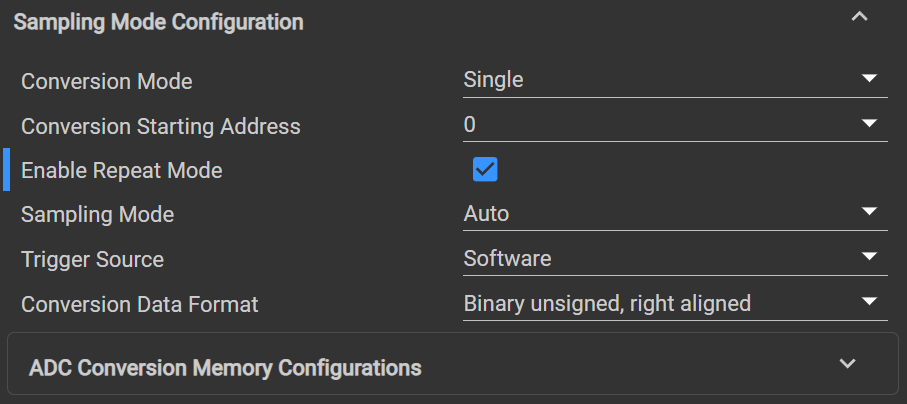Viewport: 907px width, 404px height.
Task: Click the ADC Conversion Memory Configurations down chevron
Action: (x=848, y=363)
